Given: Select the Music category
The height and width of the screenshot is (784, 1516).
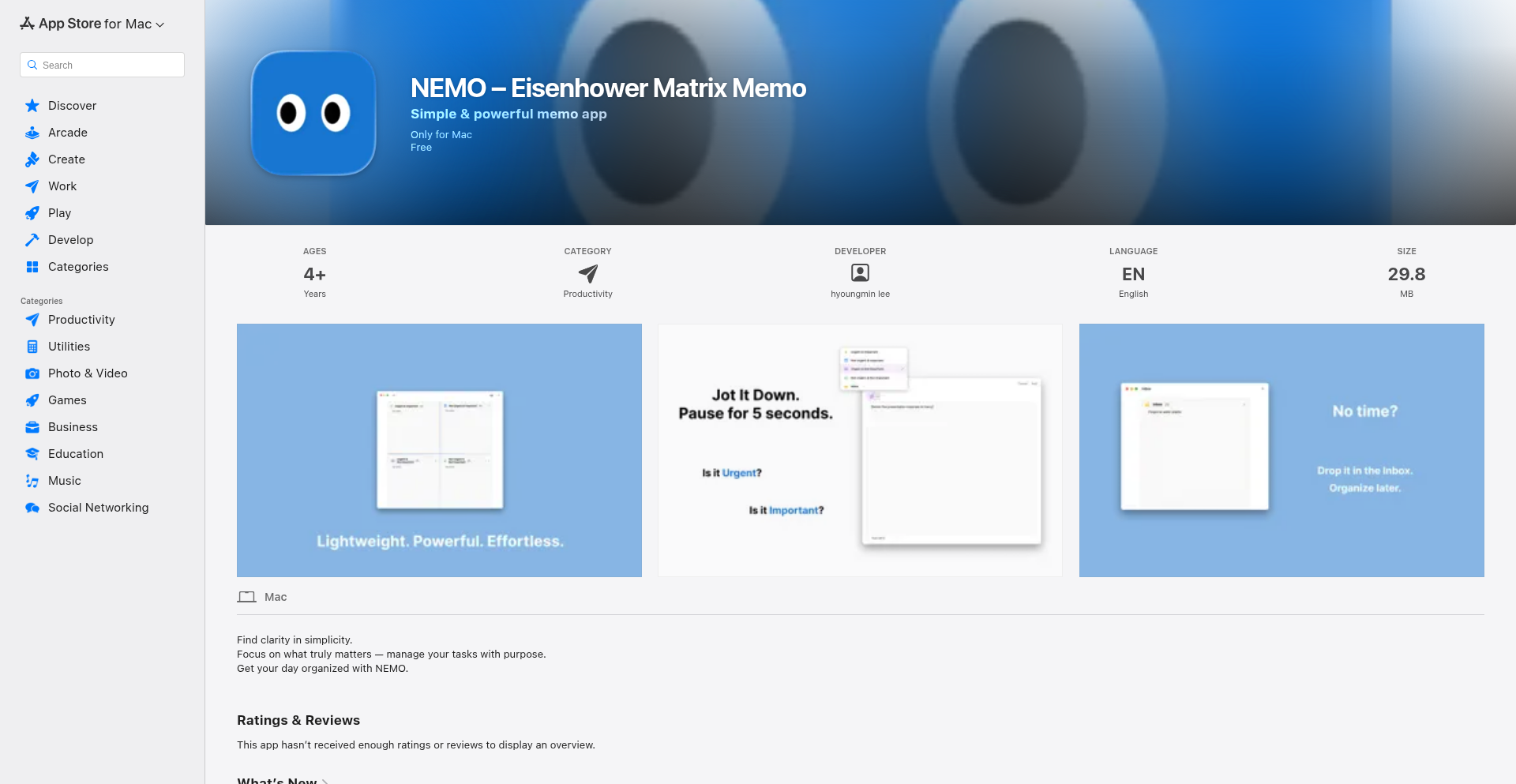Looking at the screenshot, I should (x=64, y=480).
